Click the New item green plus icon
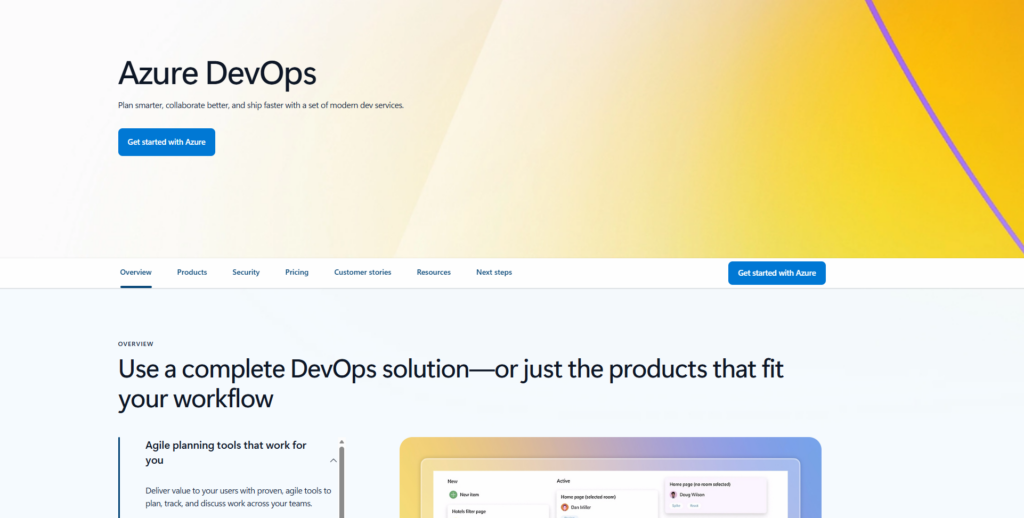 coord(453,494)
